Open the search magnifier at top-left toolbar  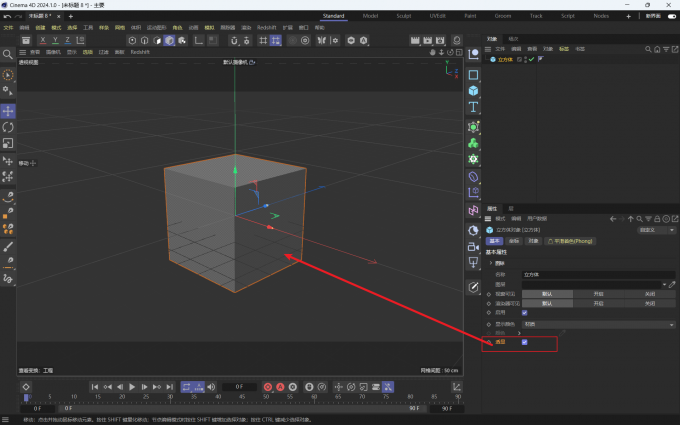(x=8, y=54)
